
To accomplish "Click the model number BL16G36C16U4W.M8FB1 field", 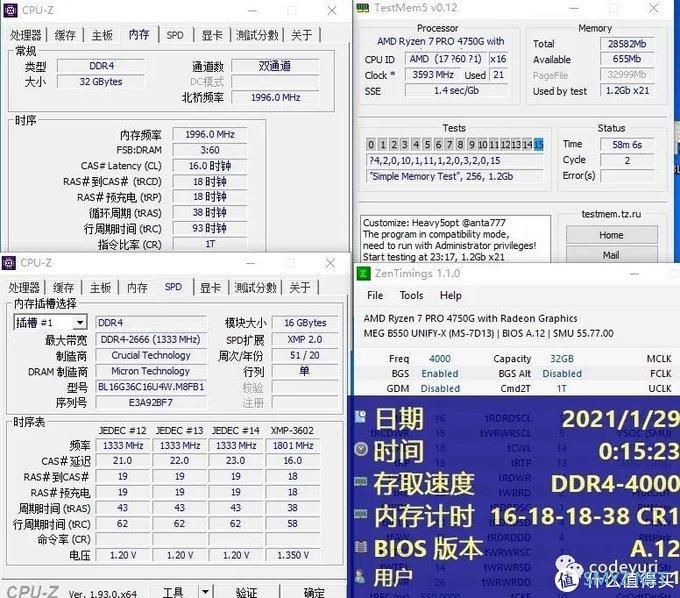I will click(150, 387).
